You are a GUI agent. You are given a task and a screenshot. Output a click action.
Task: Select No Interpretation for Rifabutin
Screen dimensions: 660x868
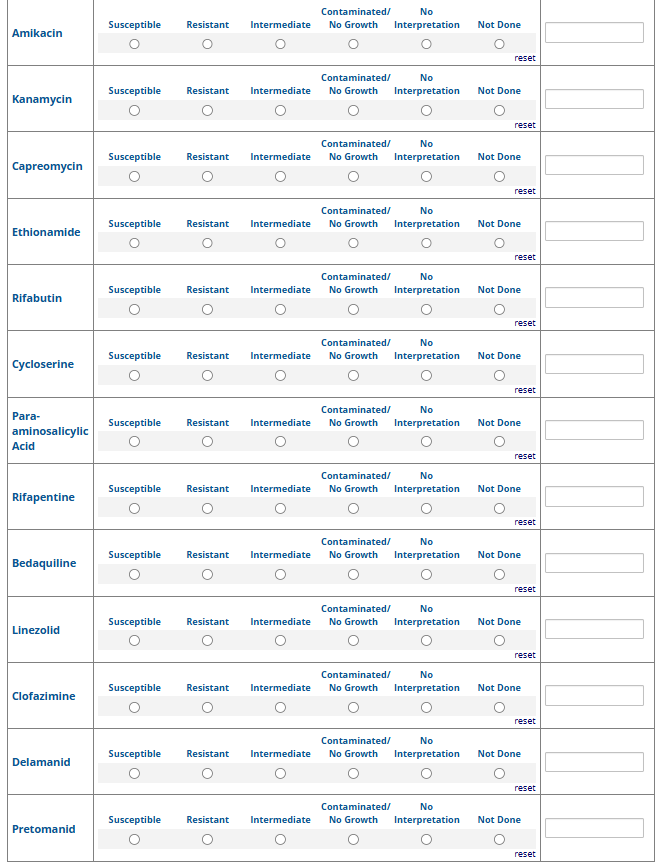426,309
